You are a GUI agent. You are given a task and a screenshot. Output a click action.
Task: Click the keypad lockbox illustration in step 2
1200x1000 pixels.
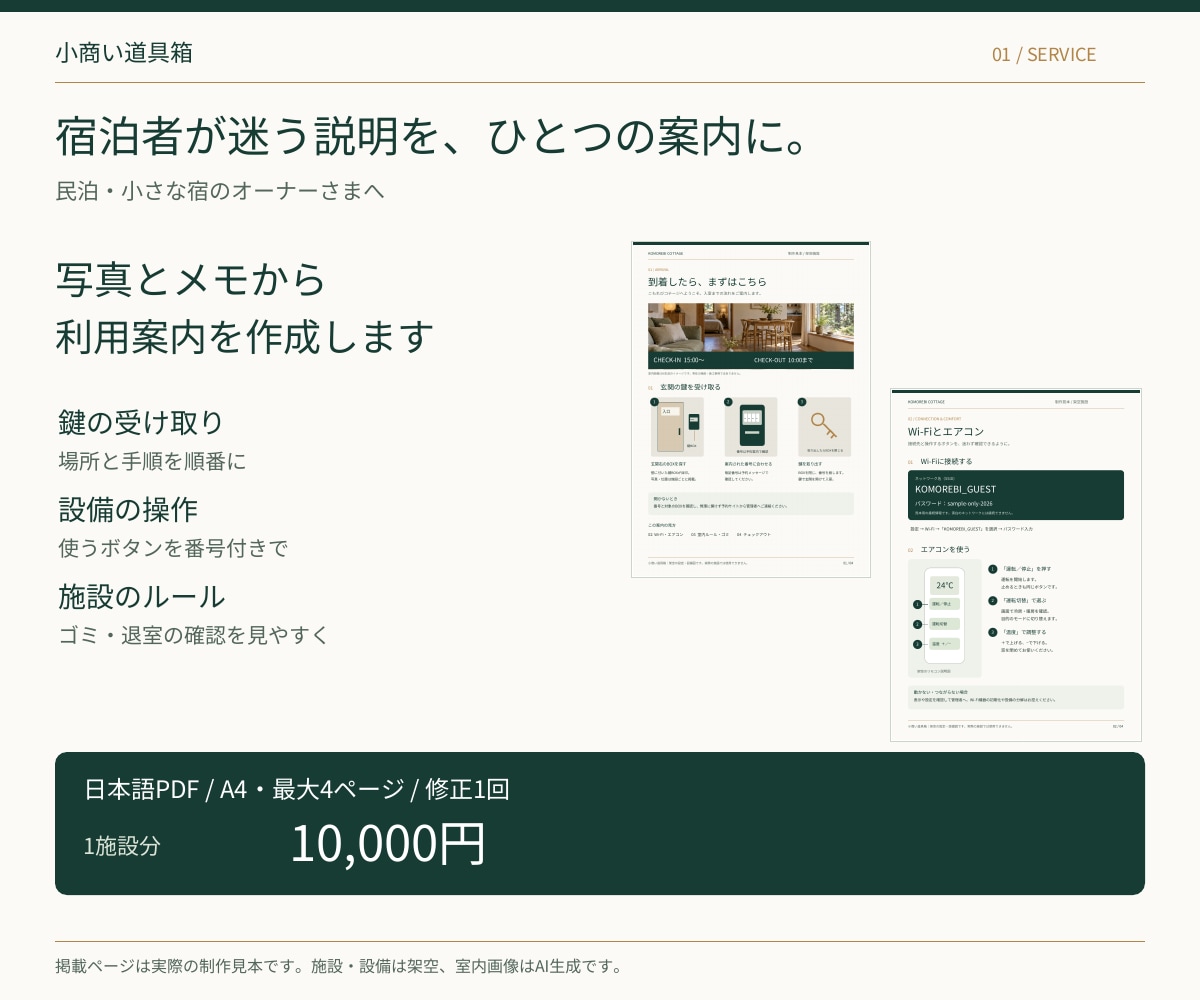coord(751,425)
